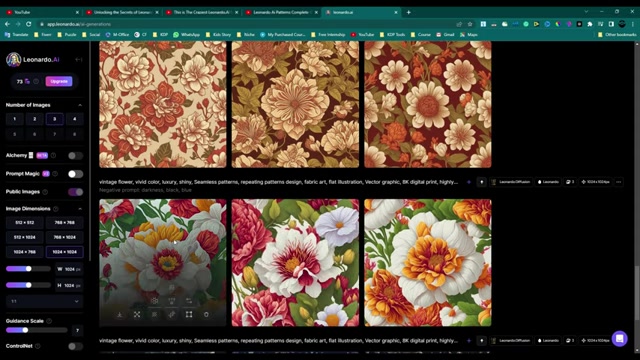Switch to This is The Craziest Leonardo tab

(x=202, y=12)
